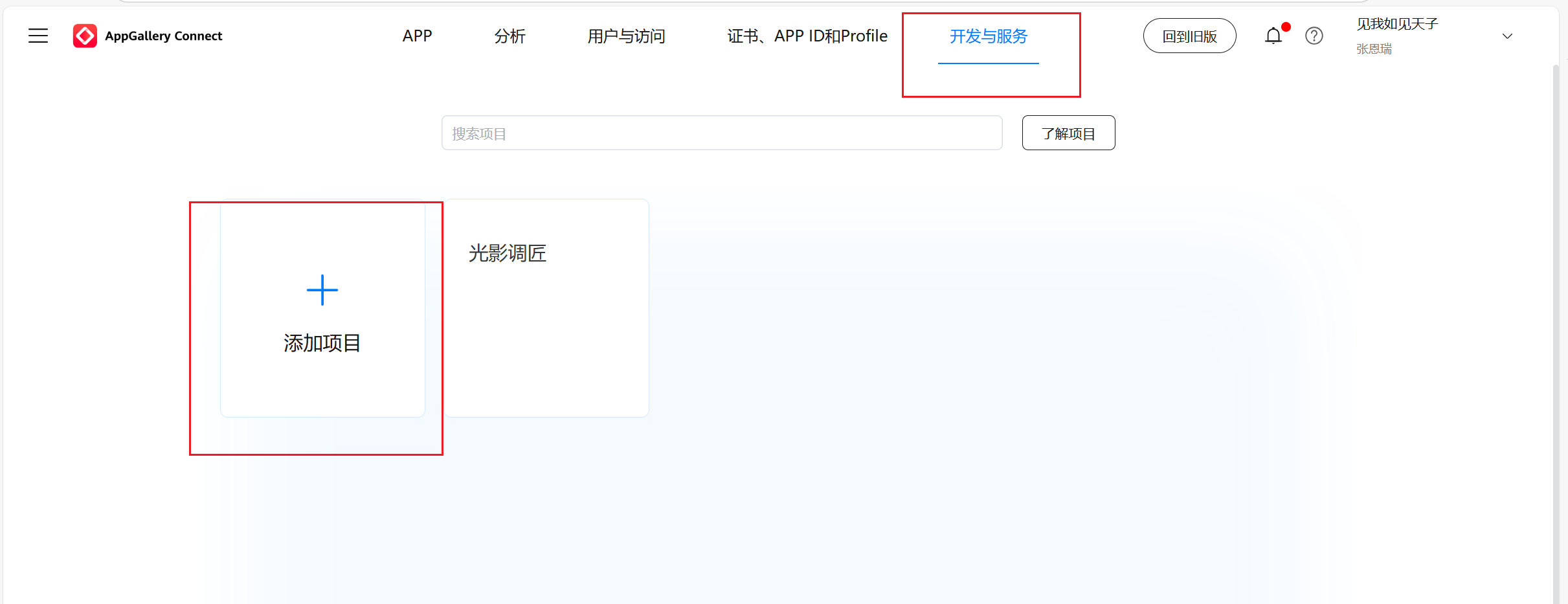The image size is (1568, 604).
Task: Click the user name 张恩瑞
Action: (x=1374, y=49)
